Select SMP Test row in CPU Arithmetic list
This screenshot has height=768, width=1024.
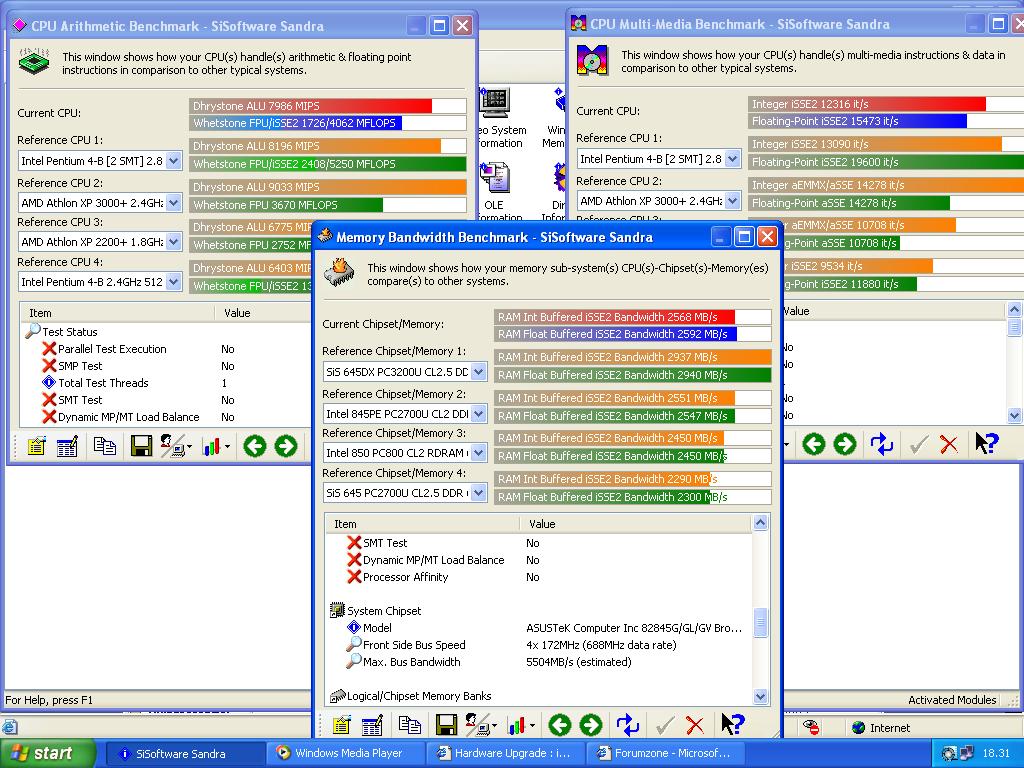[x=72, y=366]
